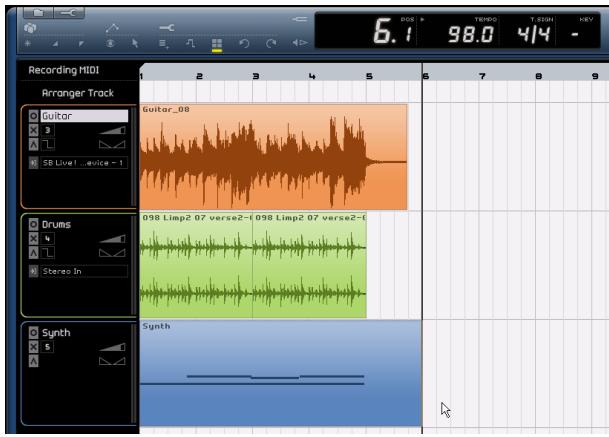This screenshot has width=609, height=437.
Task: Click the Guitar track volume slider
Action: pos(113,130)
